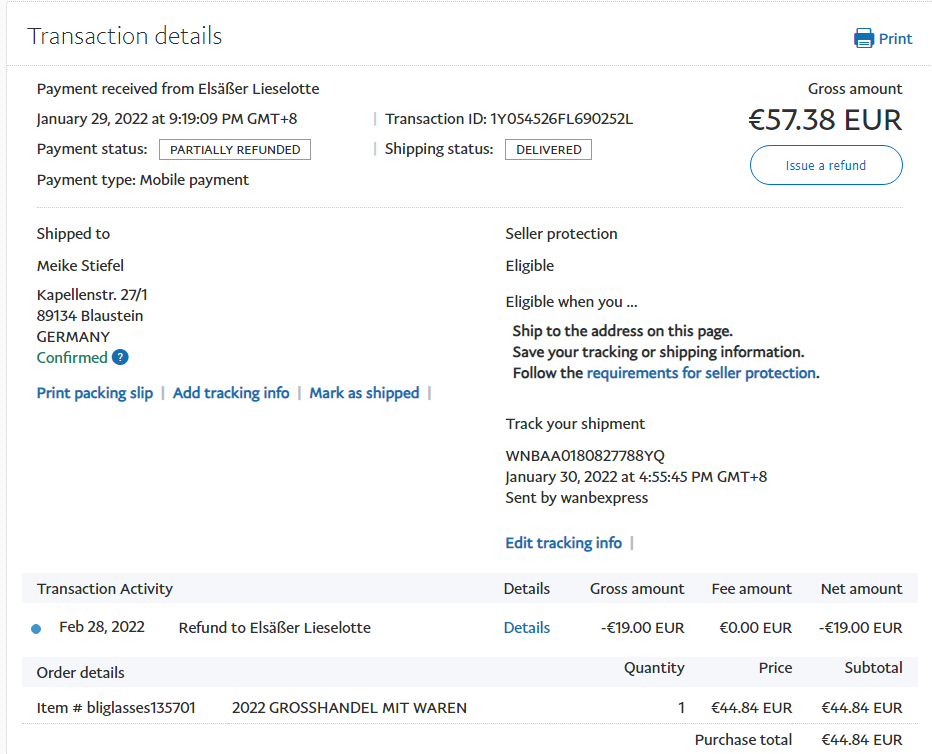Click the Print link text

(895, 39)
